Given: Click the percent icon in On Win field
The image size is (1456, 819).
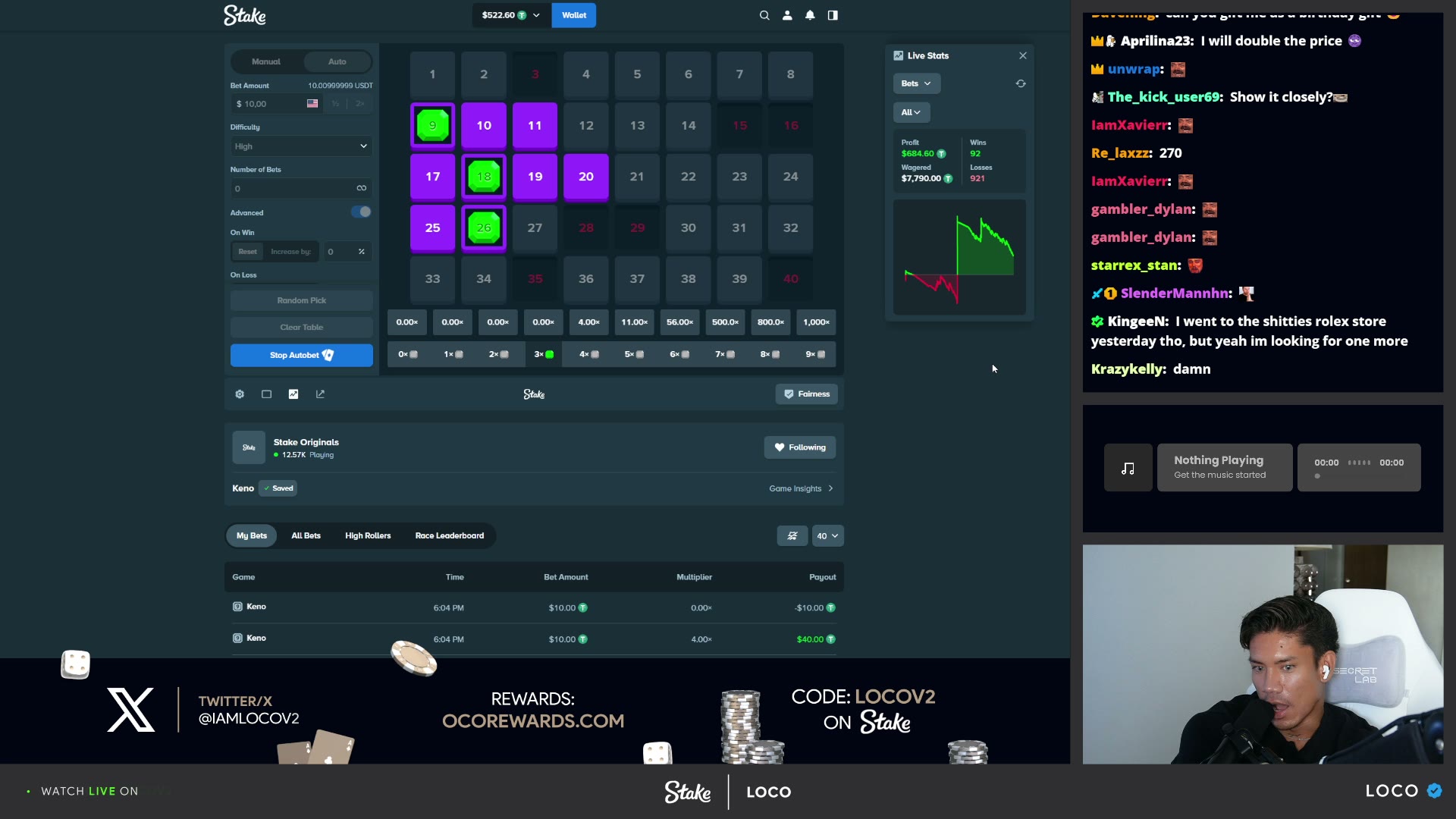Looking at the screenshot, I should coord(361,252).
